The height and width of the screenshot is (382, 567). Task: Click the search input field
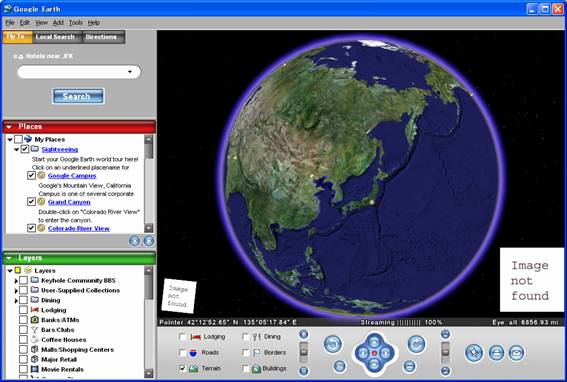79,72
